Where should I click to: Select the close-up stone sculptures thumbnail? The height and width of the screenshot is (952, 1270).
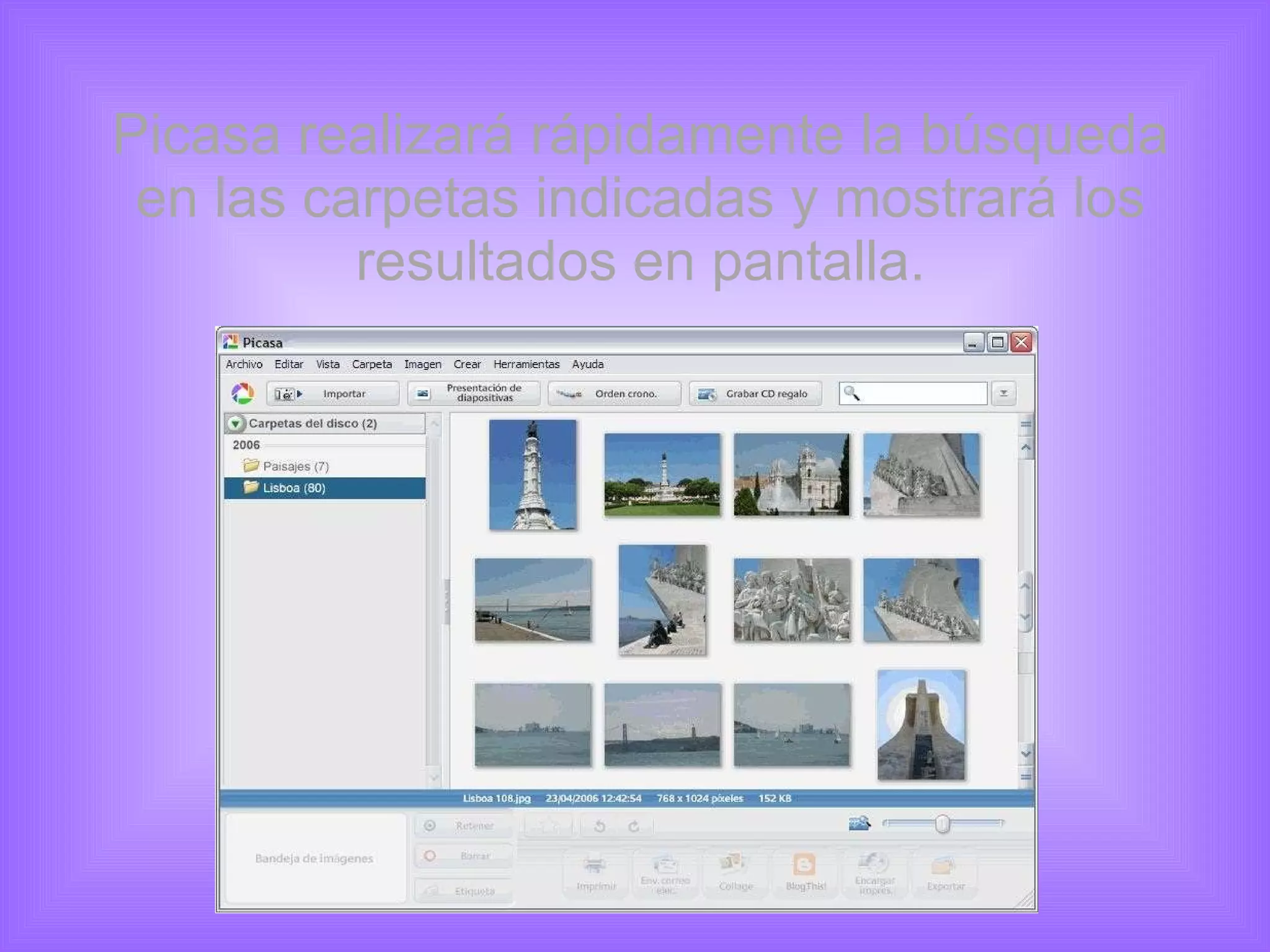(x=792, y=600)
